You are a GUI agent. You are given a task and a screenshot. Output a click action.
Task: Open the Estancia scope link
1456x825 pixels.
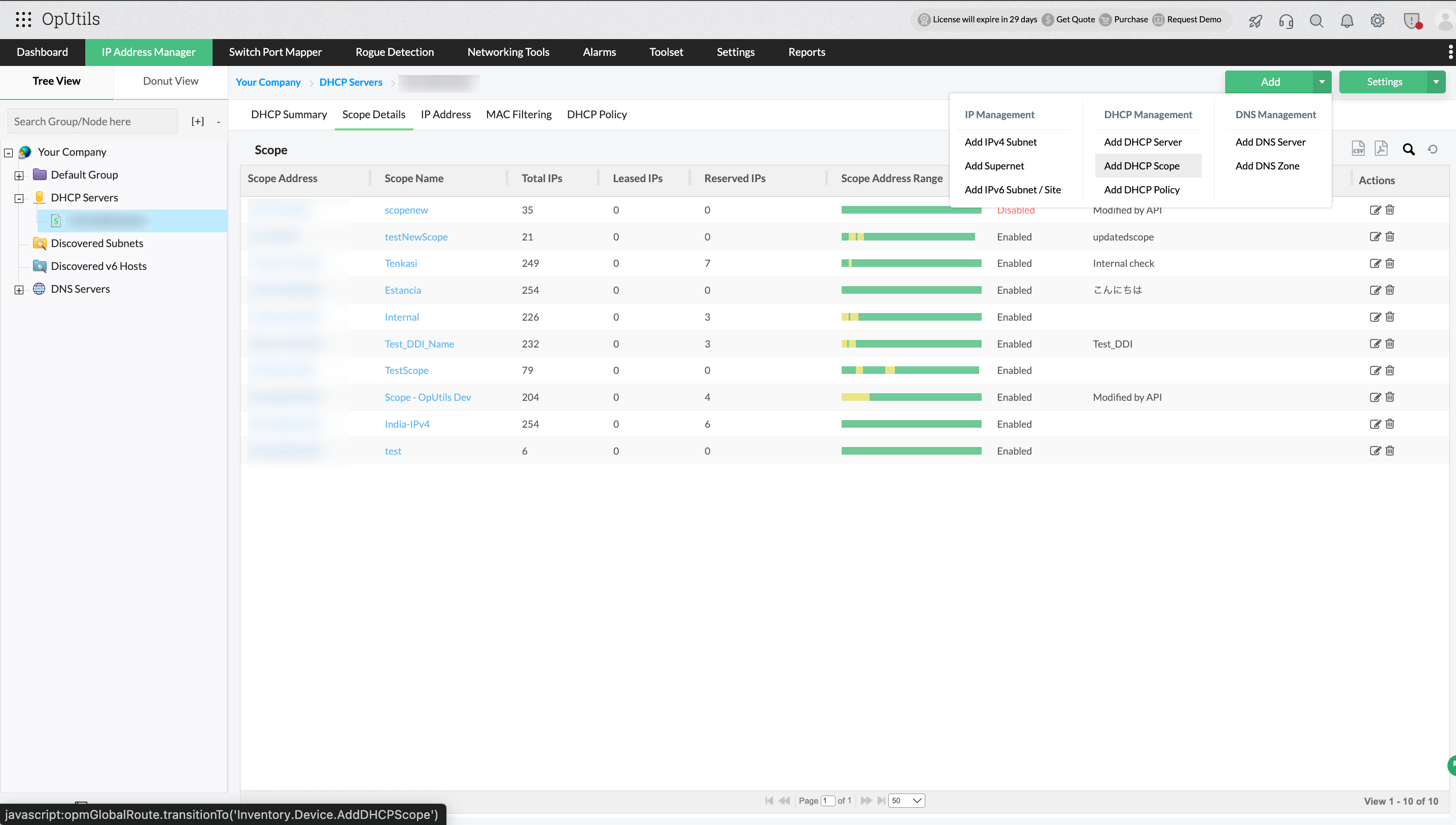tap(402, 290)
